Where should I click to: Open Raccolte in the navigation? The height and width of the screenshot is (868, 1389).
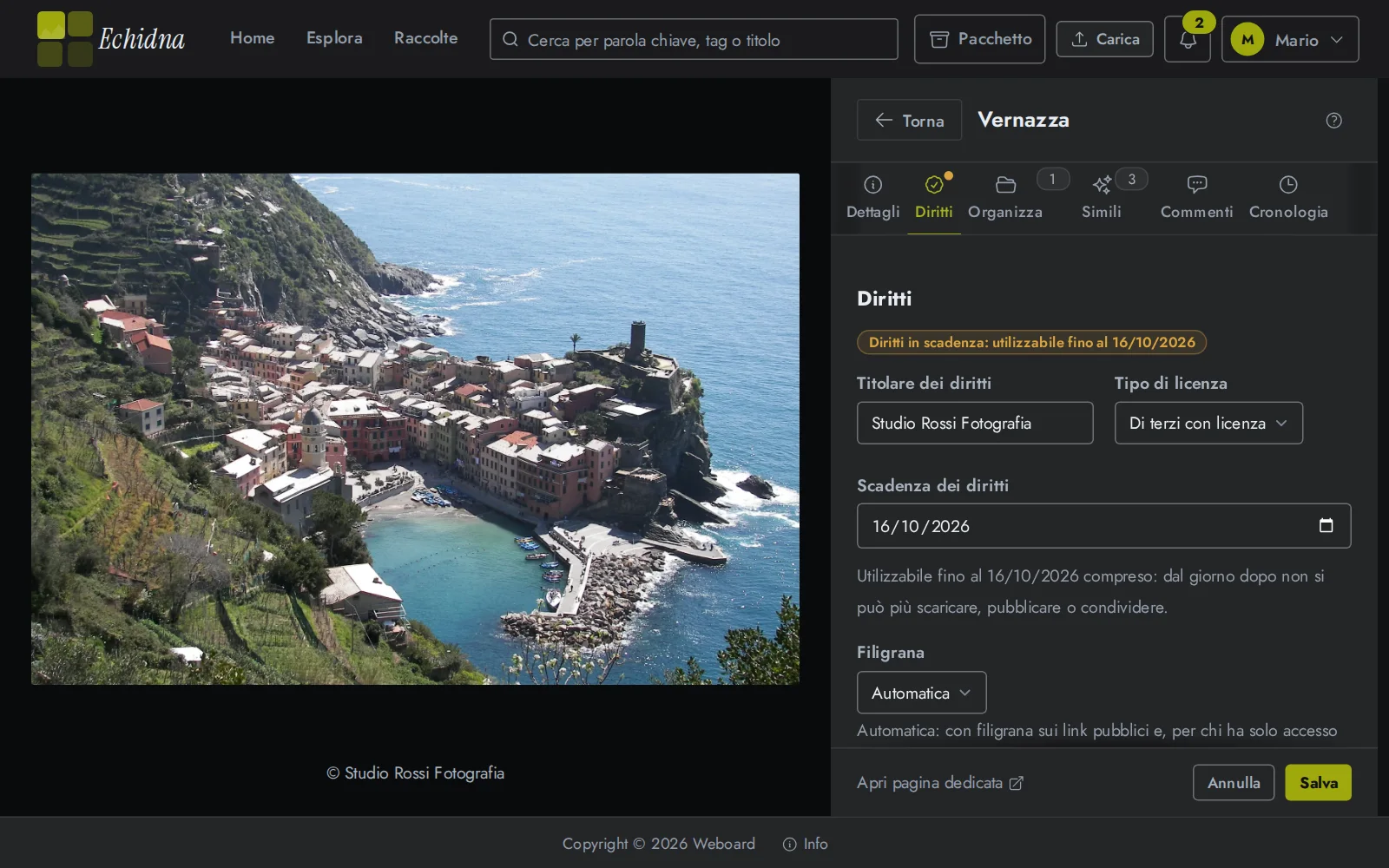pyautogui.click(x=425, y=38)
